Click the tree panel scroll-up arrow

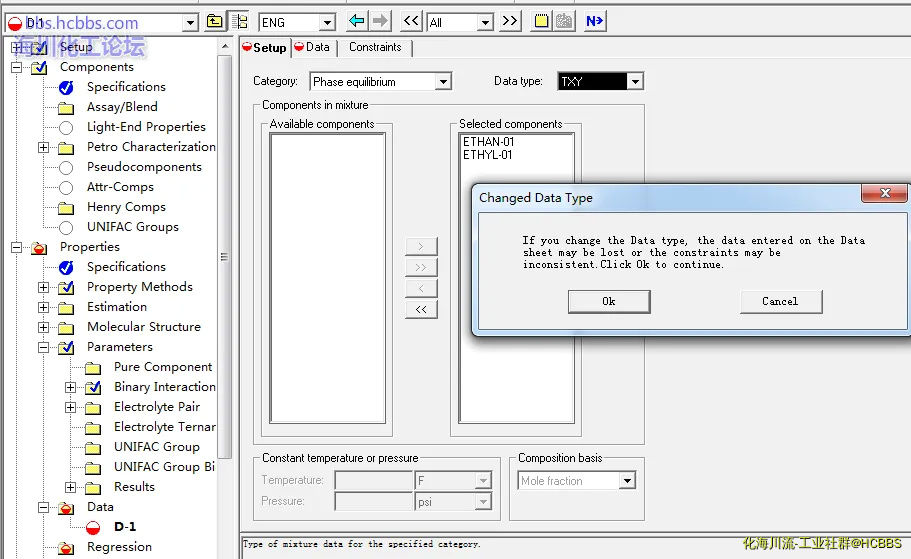click(x=225, y=46)
